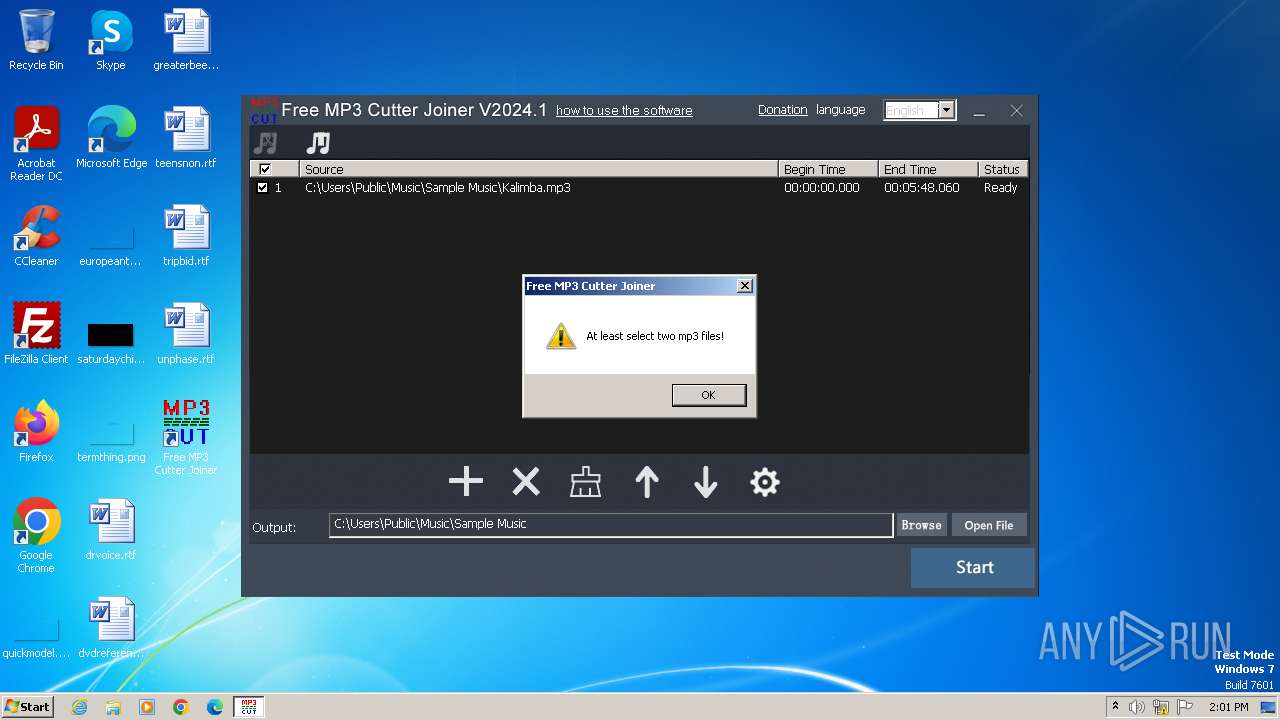The width and height of the screenshot is (1280, 720).
Task: Toggle the select-all checkbox in header
Action: (264, 169)
